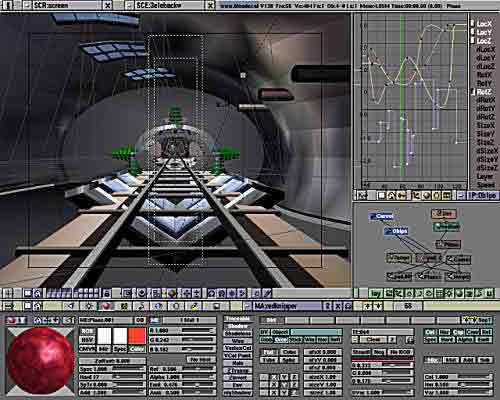Toggle the Shadow material option
The image size is (500, 400).
[x=237, y=326]
